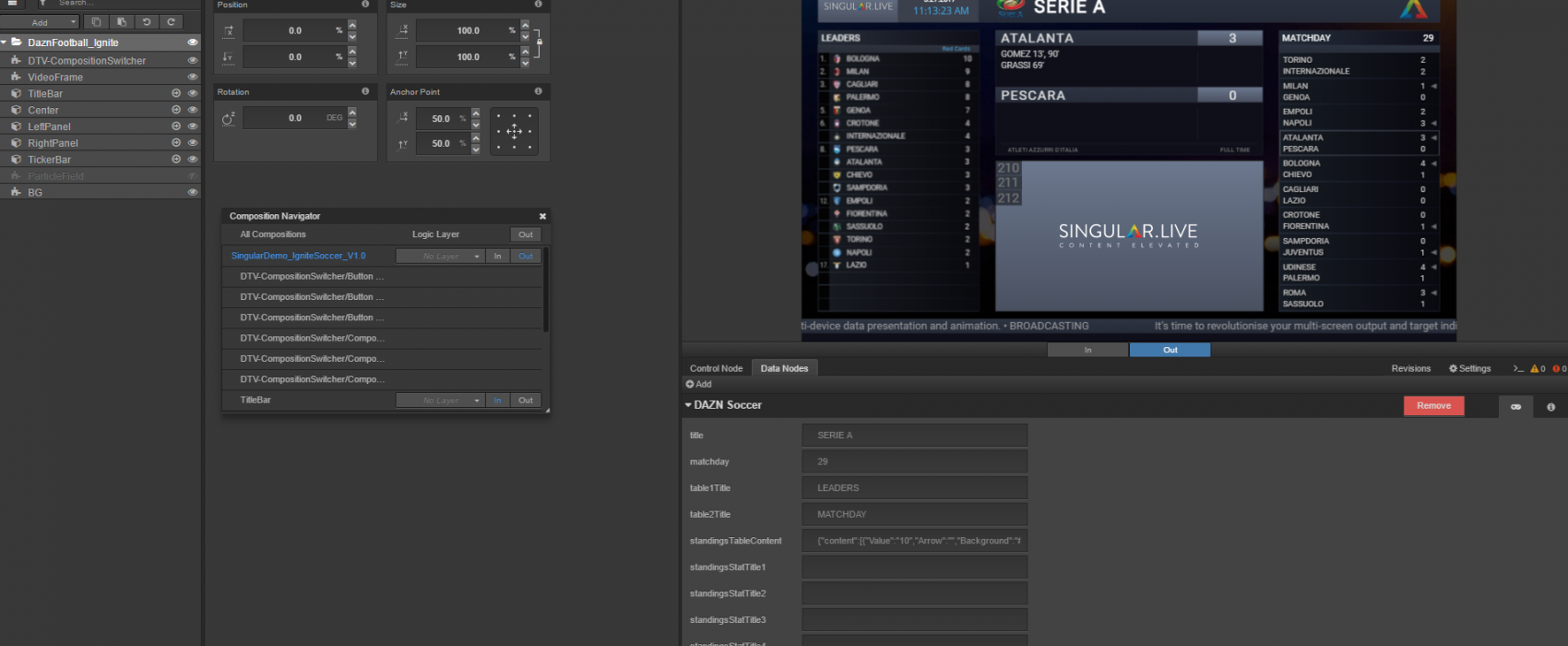
Task: Collapse the DaznFootball_Ignite folder tree
Action: pyautogui.click(x=5, y=42)
